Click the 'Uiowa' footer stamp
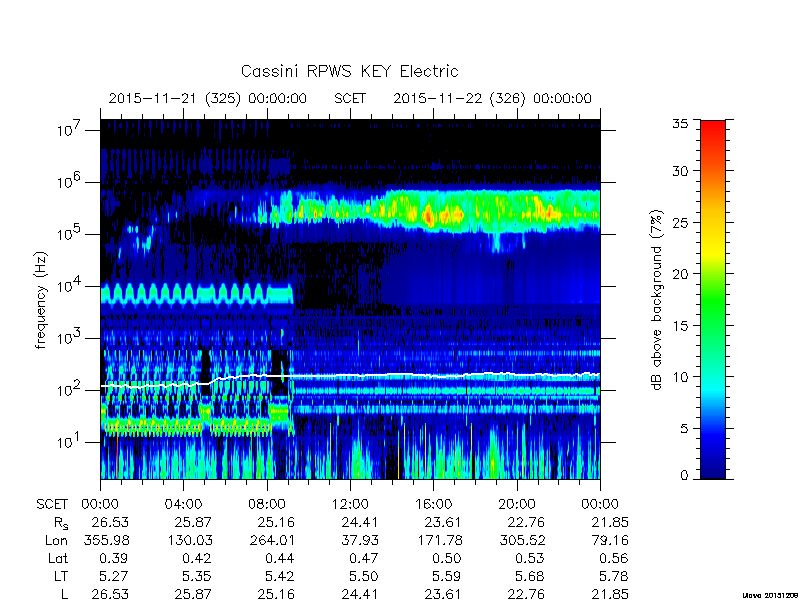This screenshot has height=600, width=800. click(771, 595)
